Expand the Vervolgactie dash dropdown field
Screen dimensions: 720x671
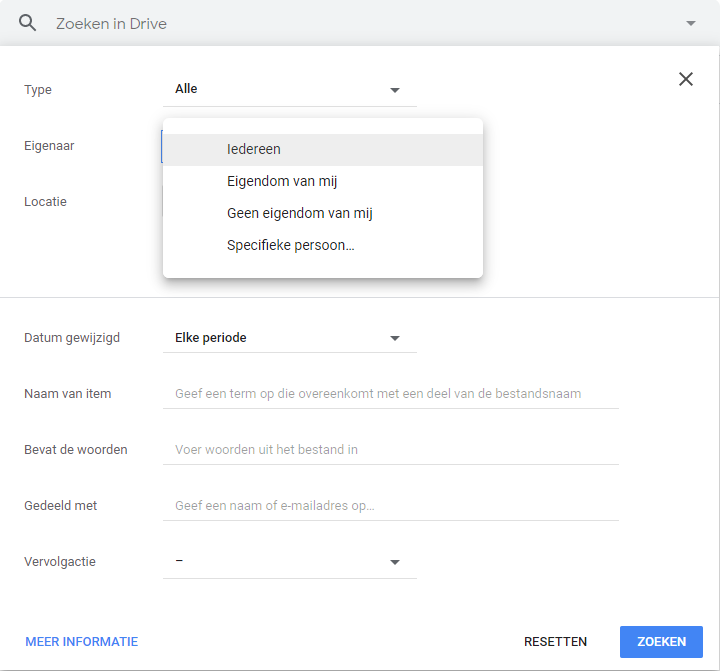pos(290,562)
